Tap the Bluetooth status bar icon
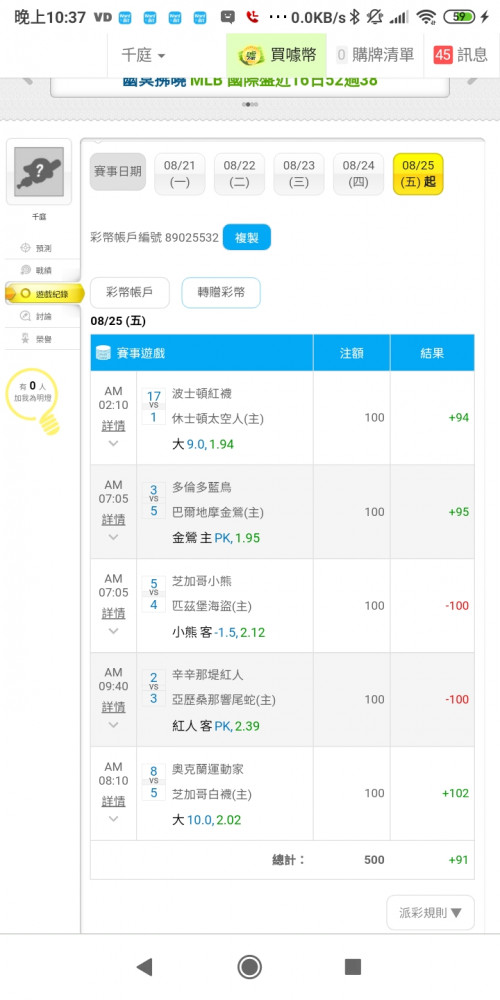Viewport: 500px width, 1000px height. tap(355, 17)
